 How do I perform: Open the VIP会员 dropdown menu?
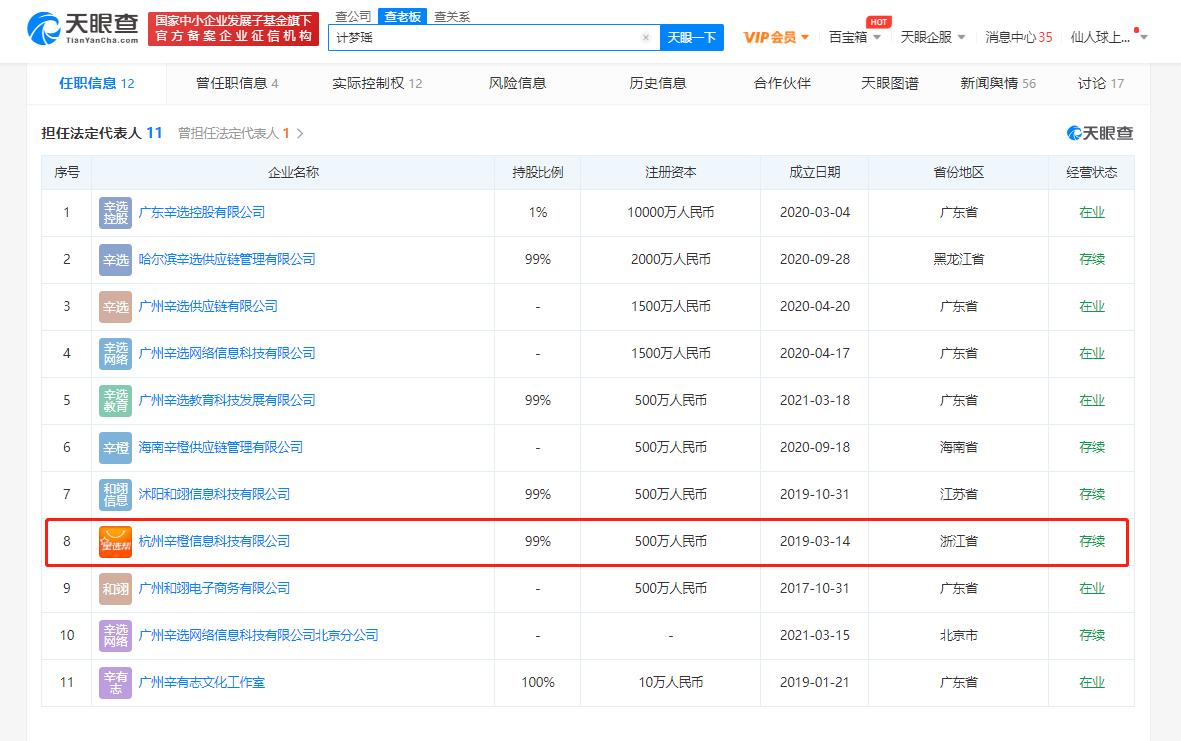[776, 37]
